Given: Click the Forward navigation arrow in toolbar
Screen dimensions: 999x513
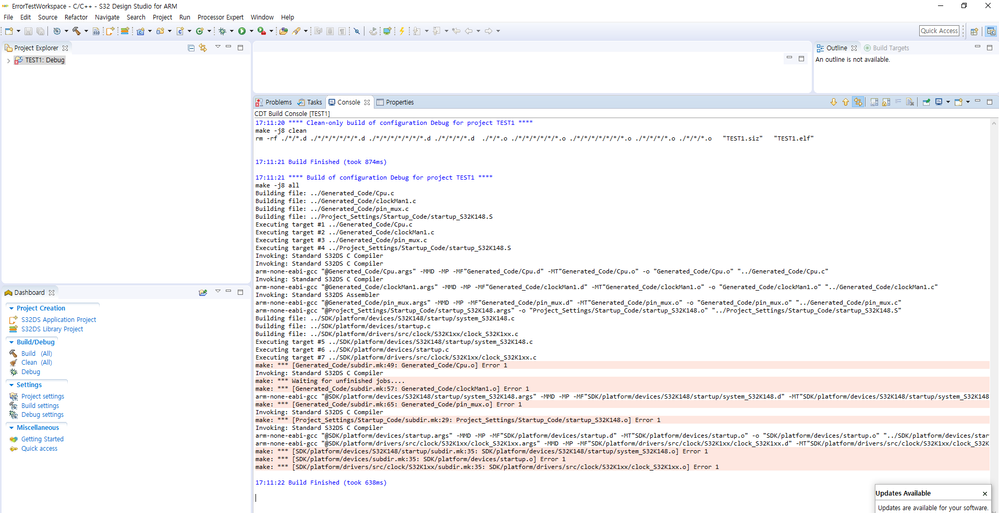Looking at the screenshot, I should pos(489,31).
